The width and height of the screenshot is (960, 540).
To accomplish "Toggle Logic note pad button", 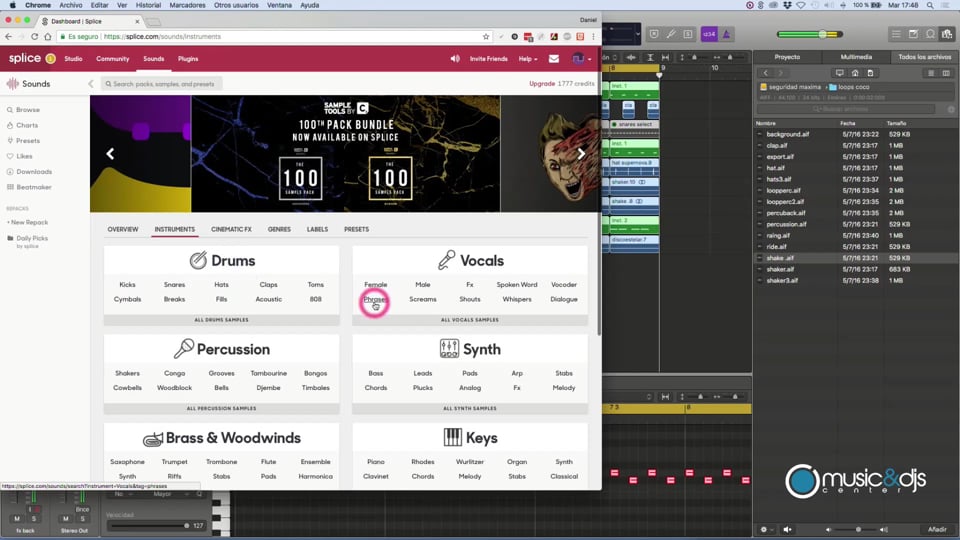I will [x=913, y=34].
